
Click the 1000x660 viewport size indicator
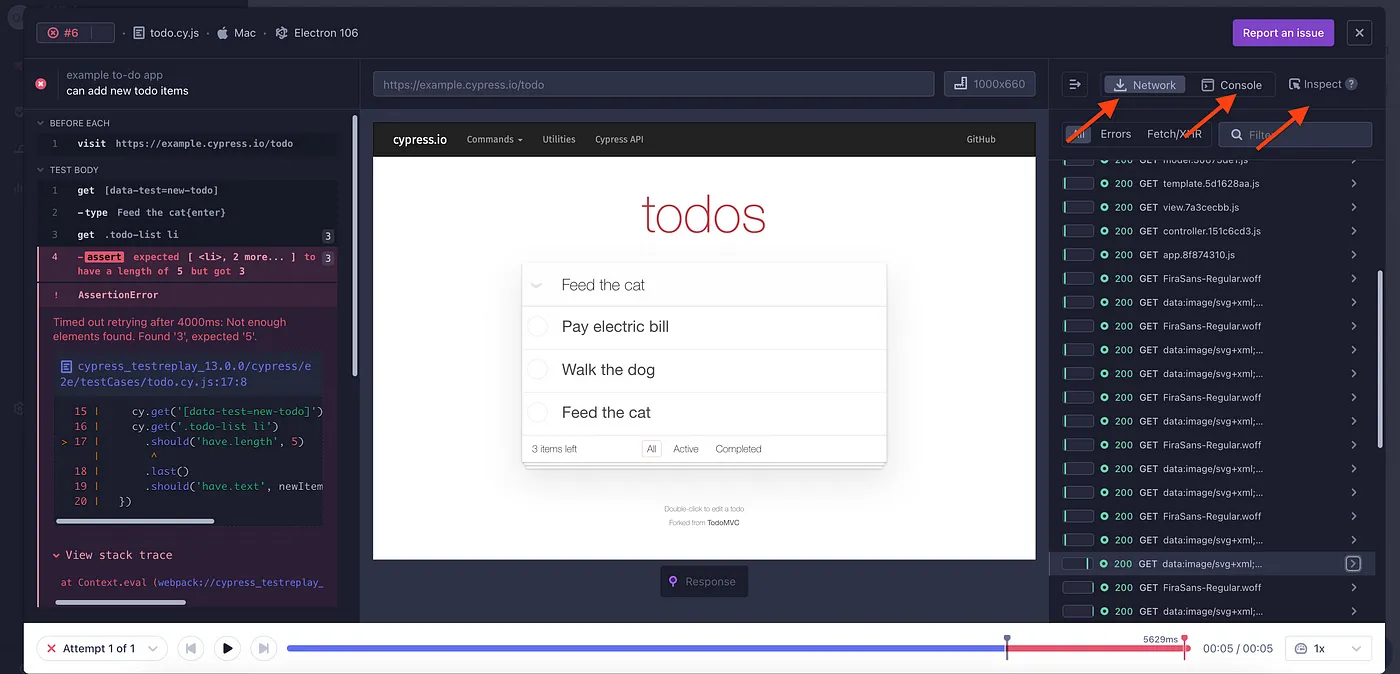point(990,84)
